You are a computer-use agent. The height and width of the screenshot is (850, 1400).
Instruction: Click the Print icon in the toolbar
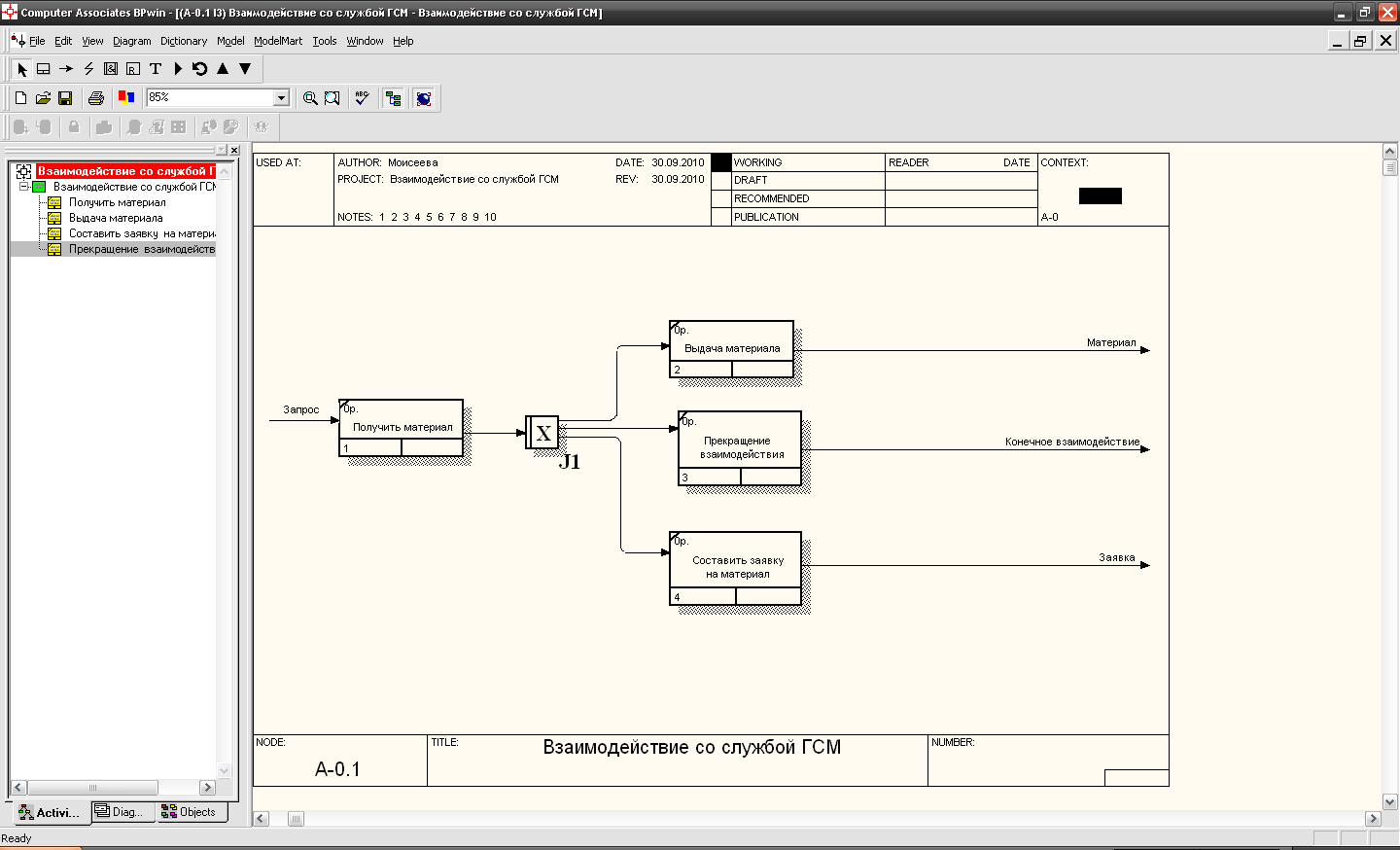click(x=95, y=98)
